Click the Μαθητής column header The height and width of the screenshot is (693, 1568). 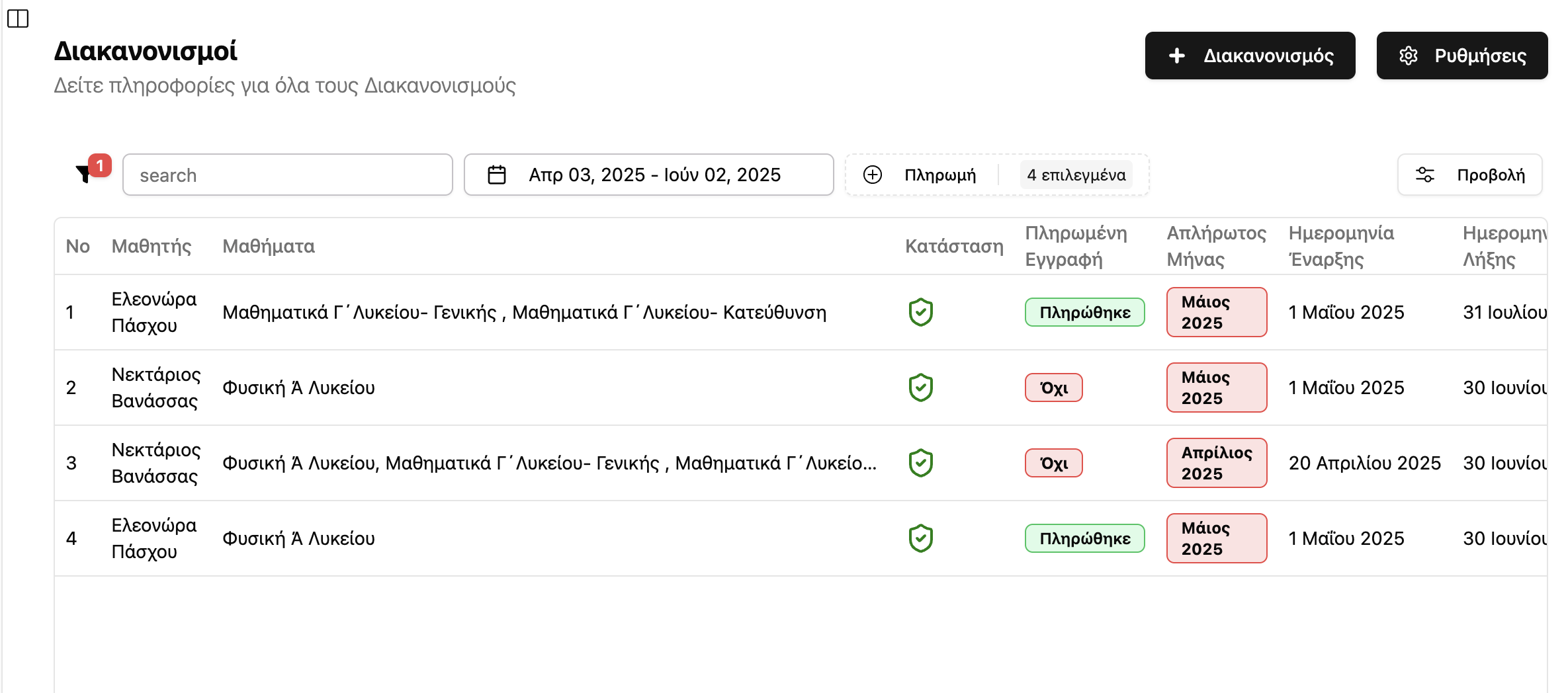151,246
